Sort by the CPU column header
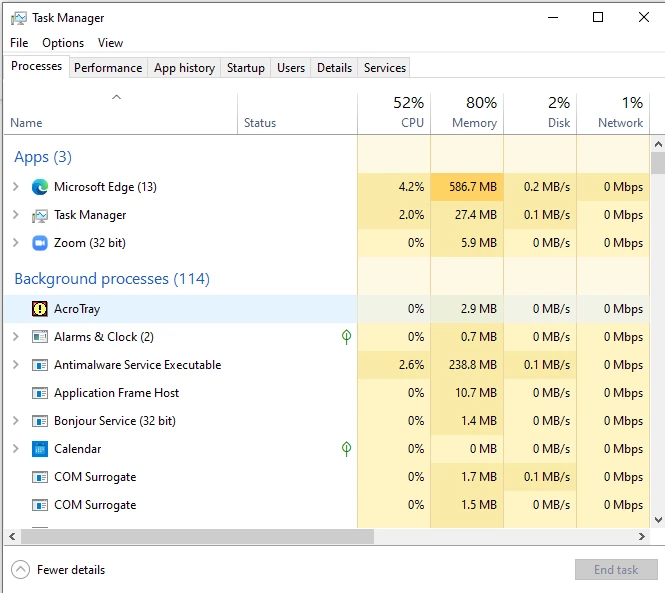Viewport: 665px width, 593px height. pyautogui.click(x=394, y=114)
